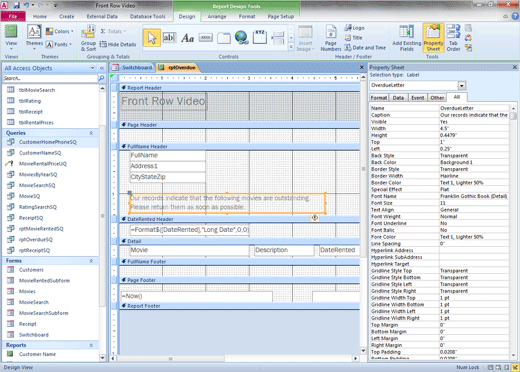
Task: Select the DateRented Header section bar
Action: [x=239, y=219]
